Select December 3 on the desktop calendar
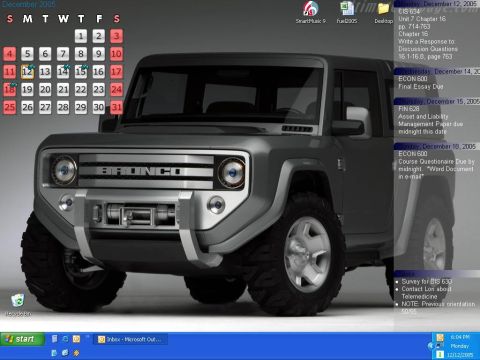 pyautogui.click(x=116, y=36)
